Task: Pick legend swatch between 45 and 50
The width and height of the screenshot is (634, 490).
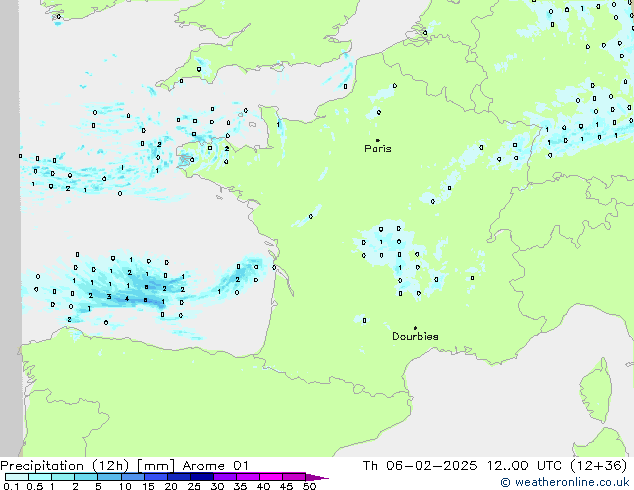Action: click(x=294, y=477)
